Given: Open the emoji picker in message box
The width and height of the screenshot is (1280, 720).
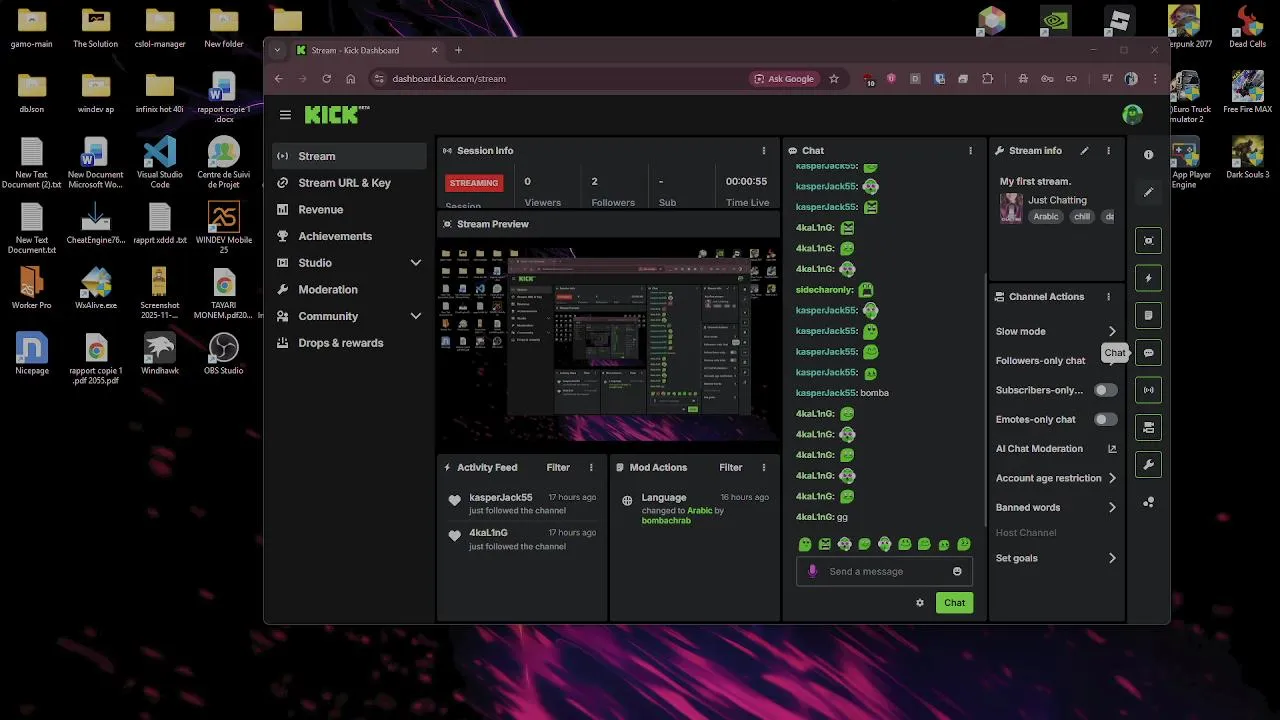Looking at the screenshot, I should (957, 572).
